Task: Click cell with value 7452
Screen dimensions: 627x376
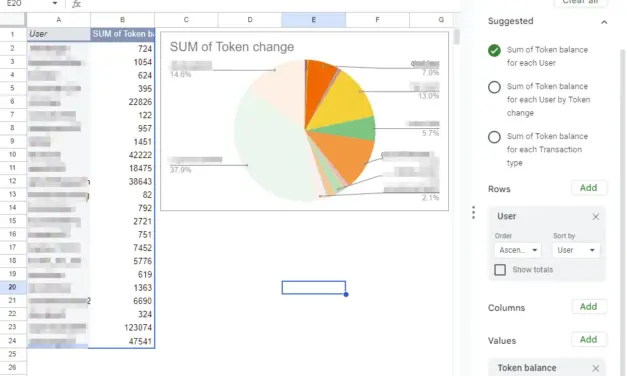Action: [122, 248]
